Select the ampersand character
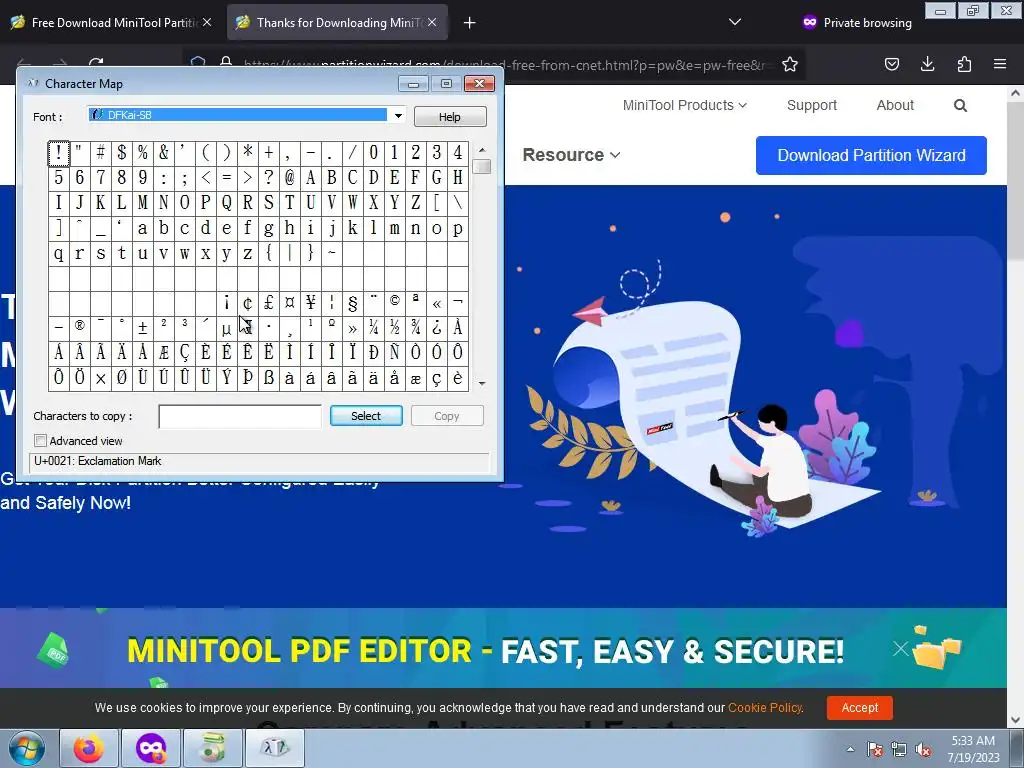 click(x=163, y=153)
